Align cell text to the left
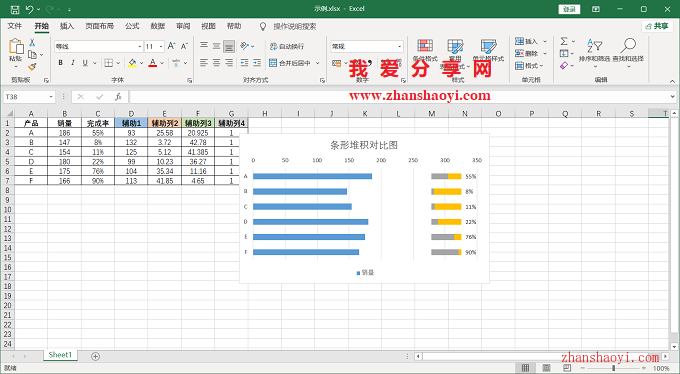The height and width of the screenshot is (374, 680). coord(204,63)
